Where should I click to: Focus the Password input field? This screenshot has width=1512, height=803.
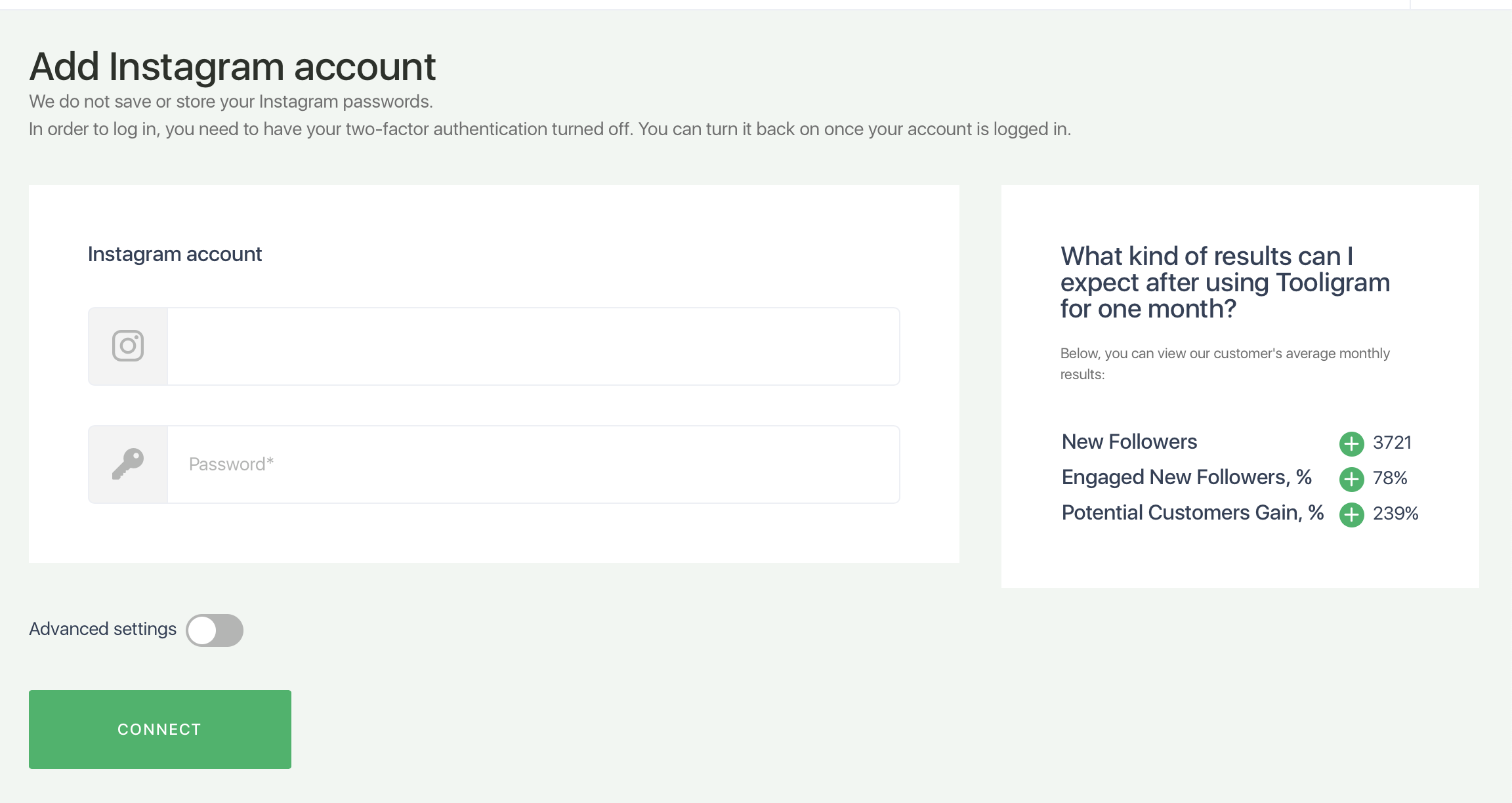533,464
